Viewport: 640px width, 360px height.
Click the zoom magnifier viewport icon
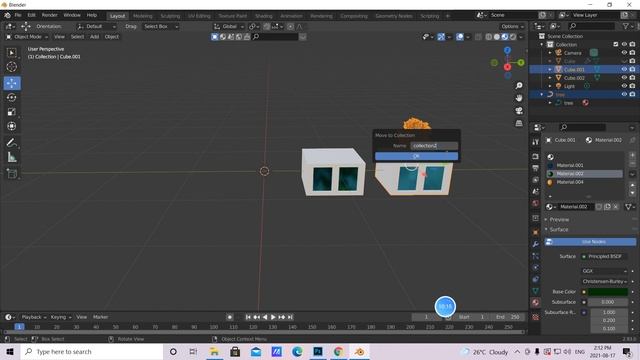[x=519, y=86]
